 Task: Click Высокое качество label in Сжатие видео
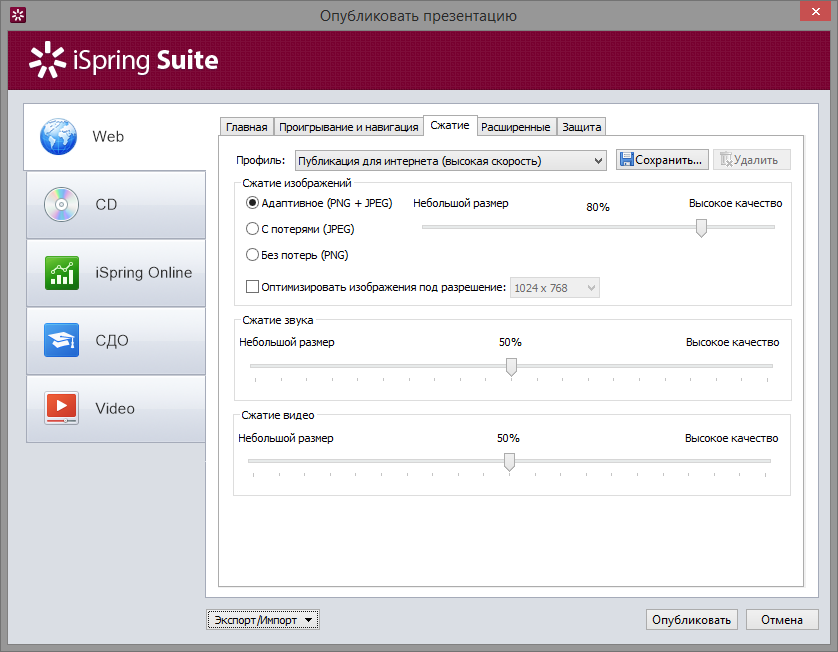[x=731, y=438]
